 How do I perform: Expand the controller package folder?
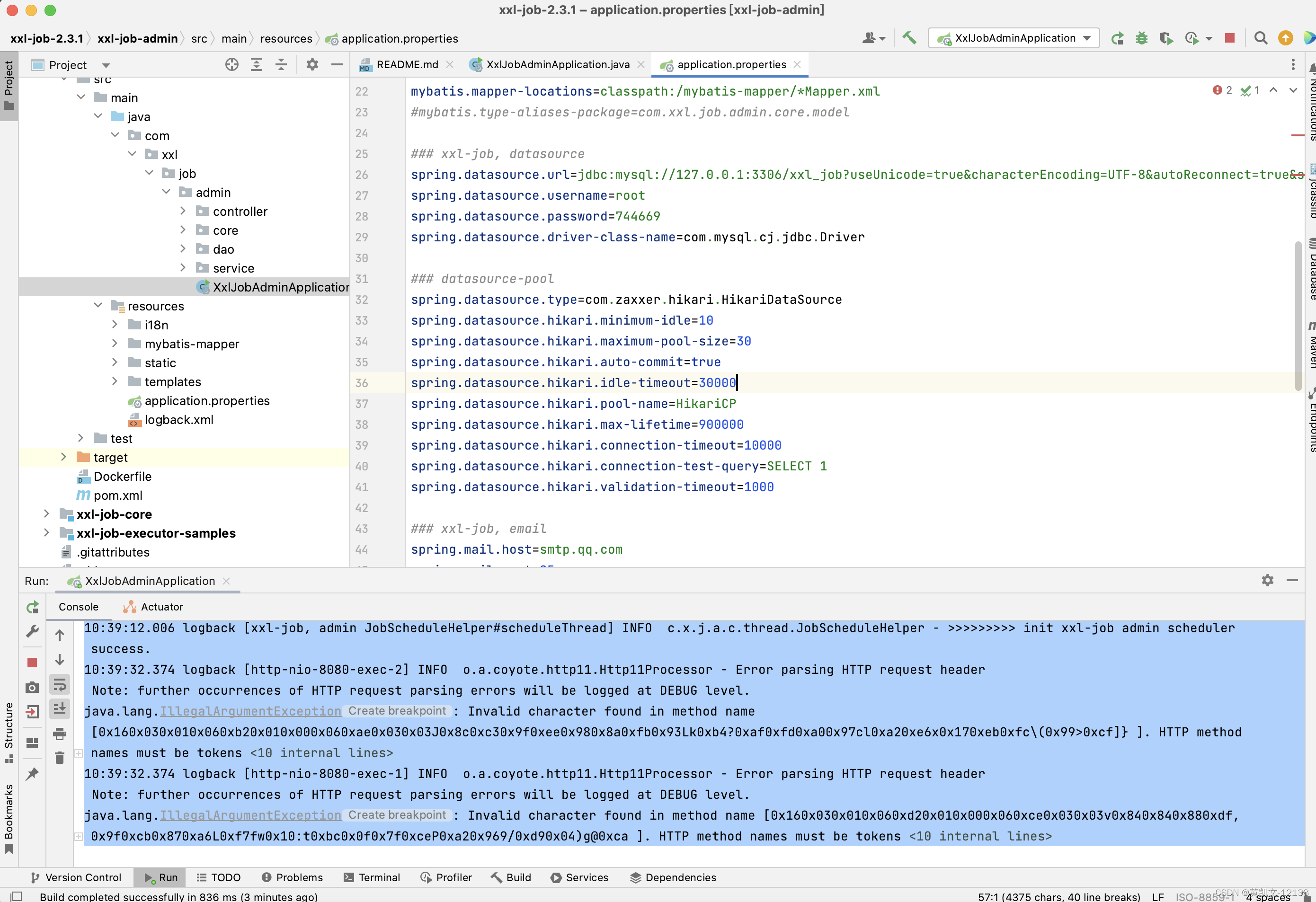click(x=183, y=211)
